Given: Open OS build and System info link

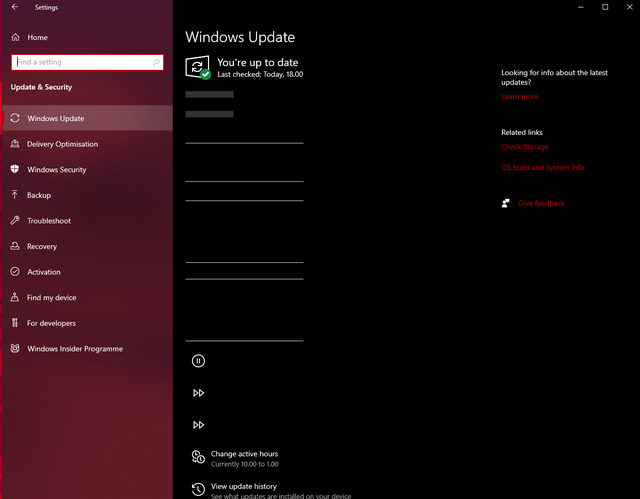Looking at the screenshot, I should pos(542,168).
